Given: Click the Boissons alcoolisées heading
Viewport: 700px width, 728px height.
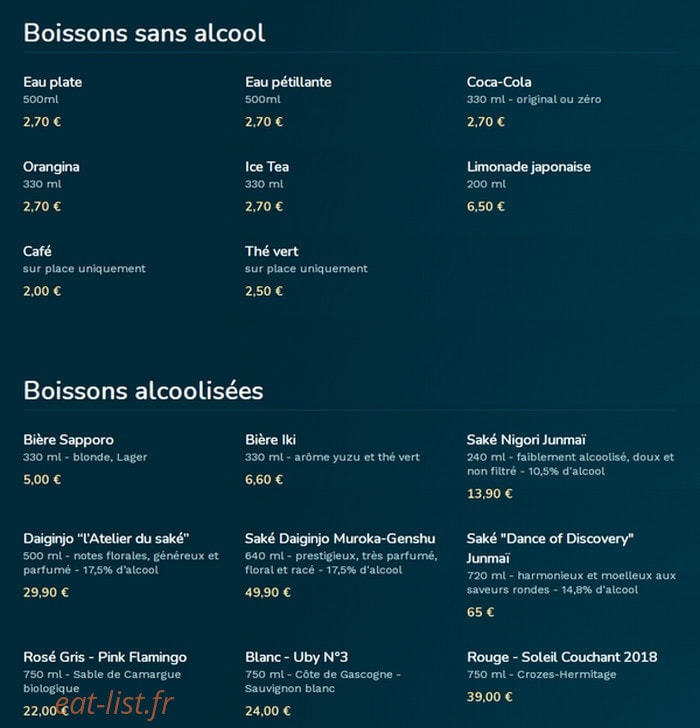Looking at the screenshot, I should tap(143, 390).
